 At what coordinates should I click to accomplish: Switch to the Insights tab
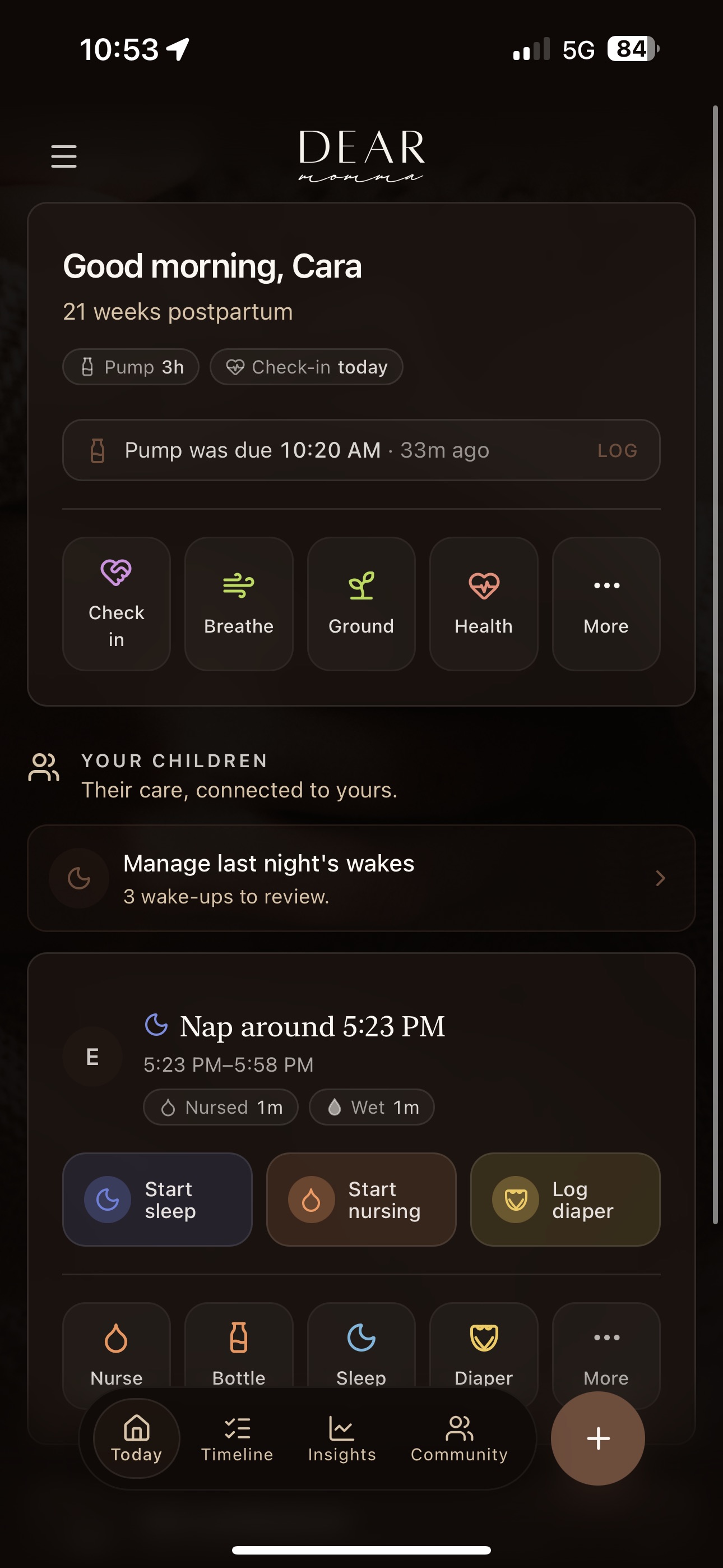point(341,1439)
